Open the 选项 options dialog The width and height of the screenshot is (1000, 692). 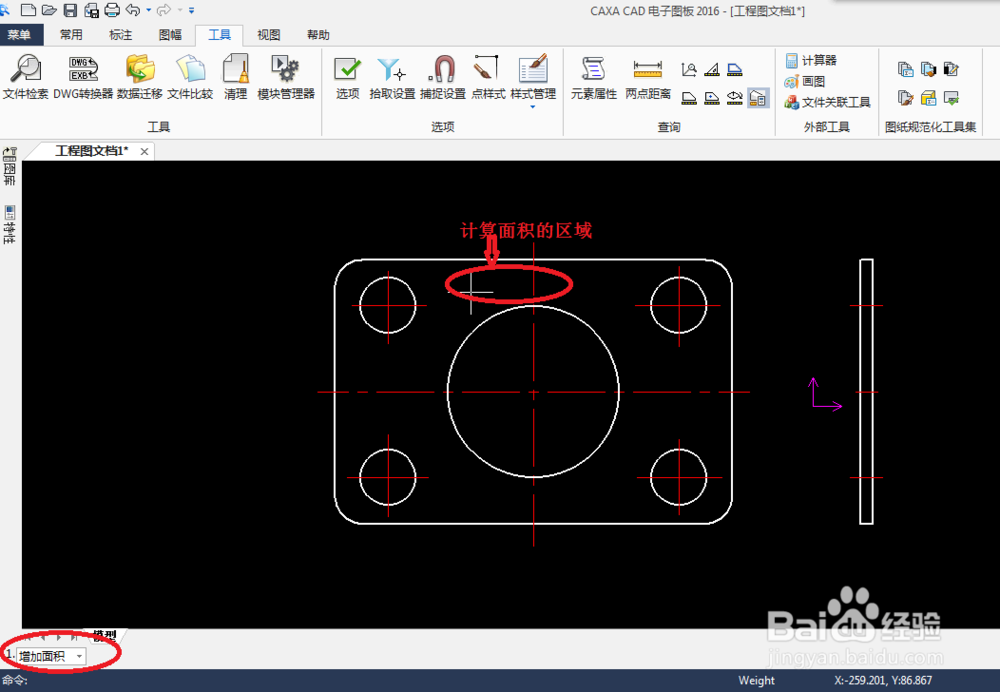(348, 77)
